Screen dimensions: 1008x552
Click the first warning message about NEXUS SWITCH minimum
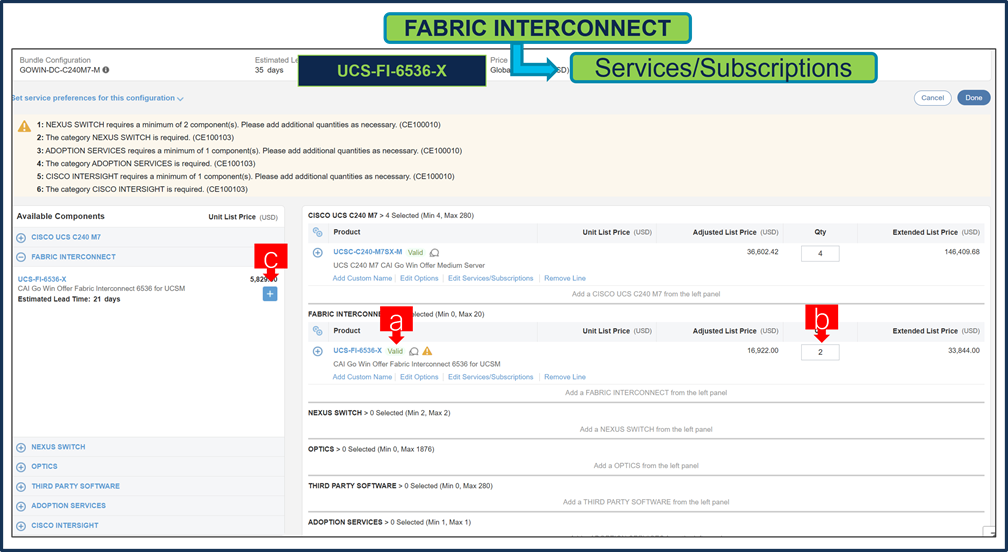click(238, 125)
